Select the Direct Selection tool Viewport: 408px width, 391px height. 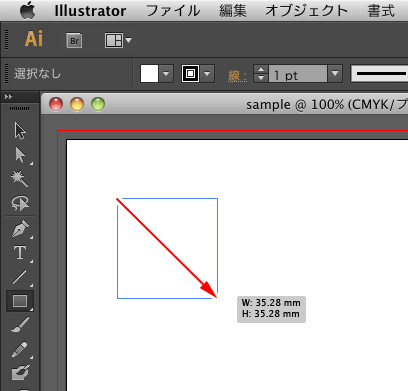coord(20,155)
